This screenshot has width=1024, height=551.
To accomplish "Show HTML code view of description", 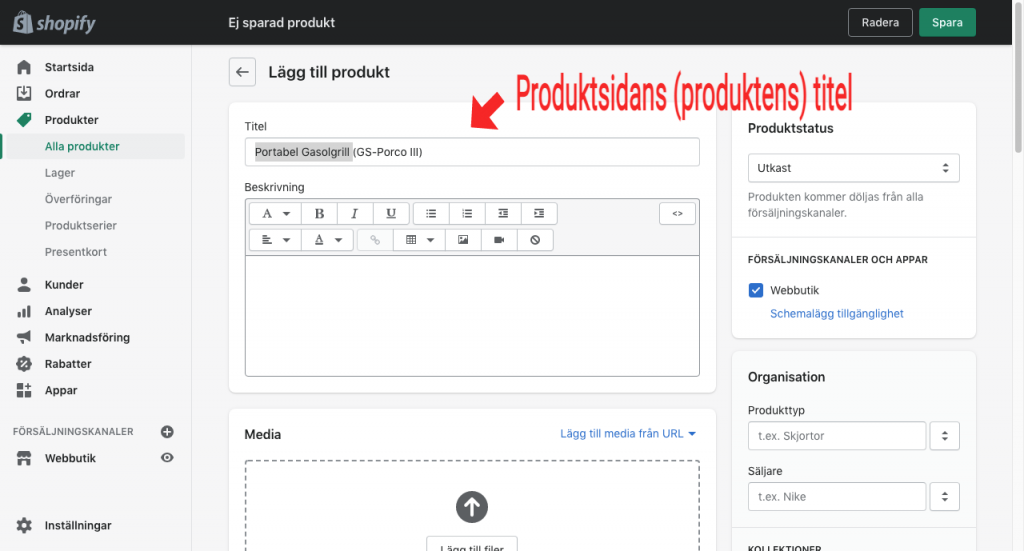I will coord(677,213).
